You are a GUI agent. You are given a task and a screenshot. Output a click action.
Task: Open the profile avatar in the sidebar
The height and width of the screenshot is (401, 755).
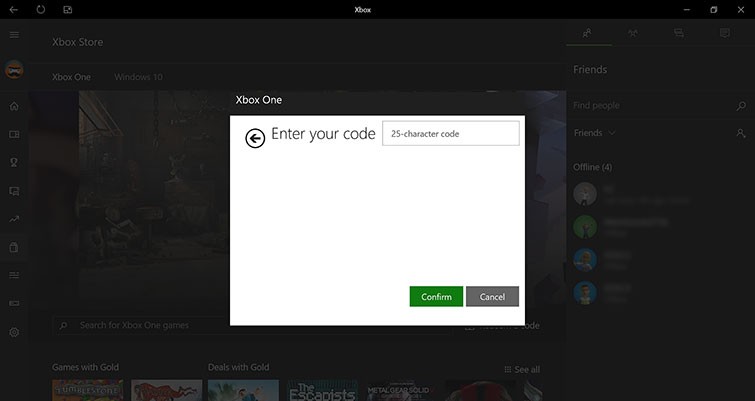pyautogui.click(x=14, y=70)
